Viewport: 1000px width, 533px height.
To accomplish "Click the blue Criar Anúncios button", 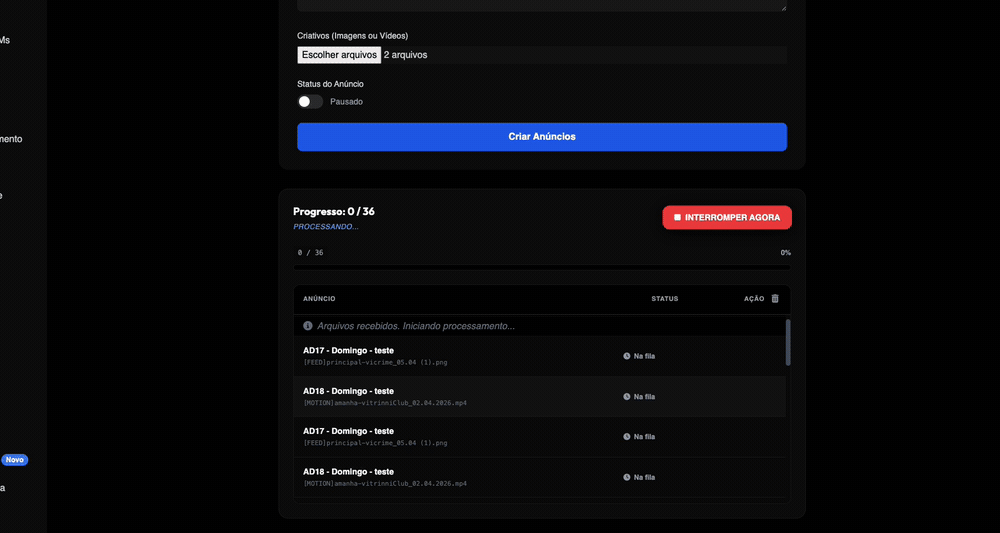I will (541, 136).
